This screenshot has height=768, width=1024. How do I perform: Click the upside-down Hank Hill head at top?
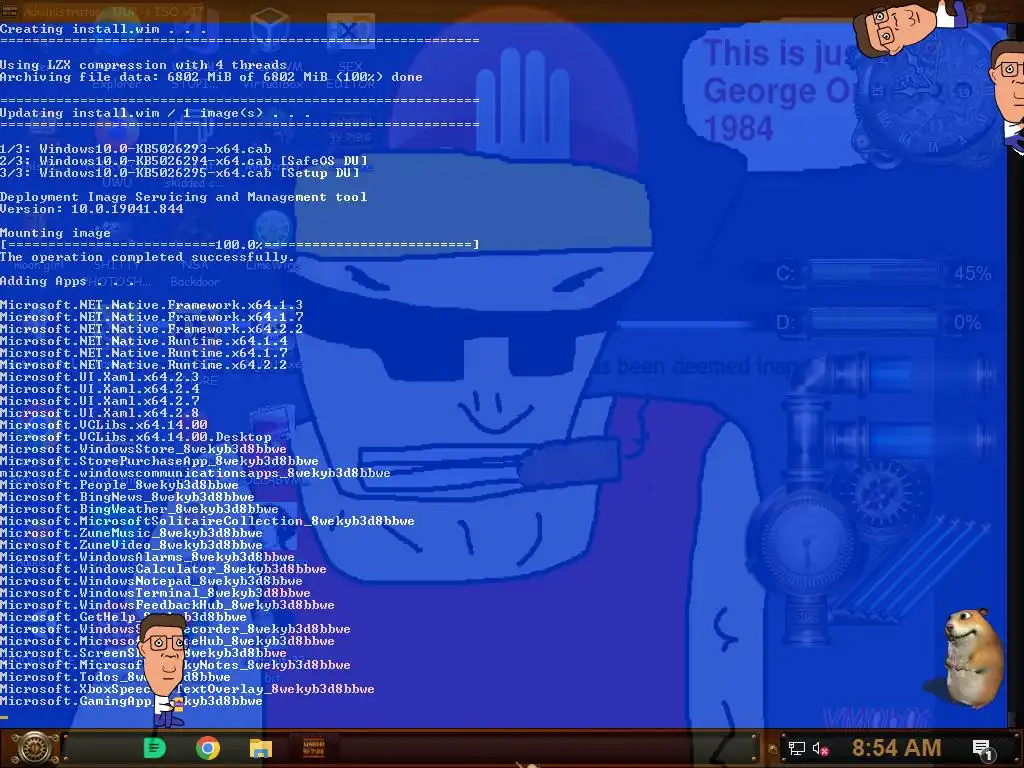[908, 26]
